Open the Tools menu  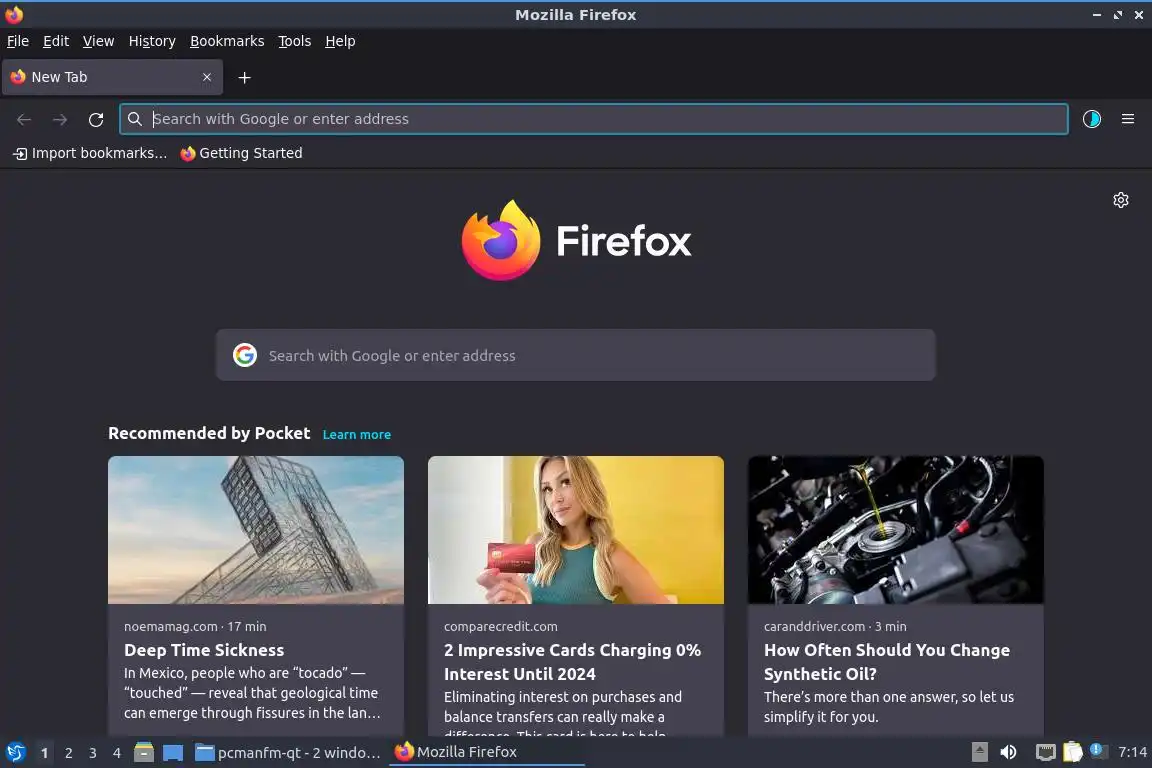[295, 41]
